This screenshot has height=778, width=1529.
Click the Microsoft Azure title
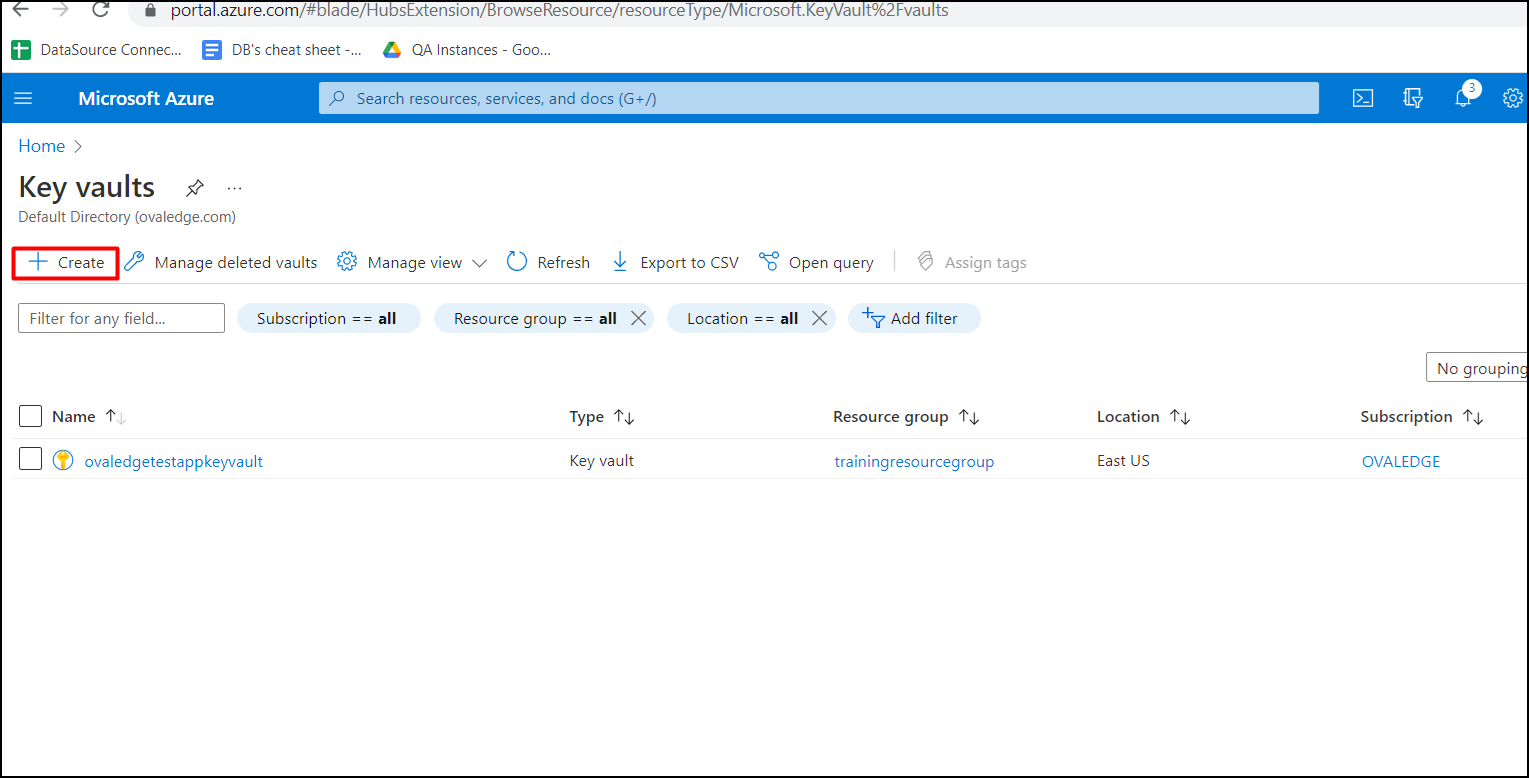(146, 98)
